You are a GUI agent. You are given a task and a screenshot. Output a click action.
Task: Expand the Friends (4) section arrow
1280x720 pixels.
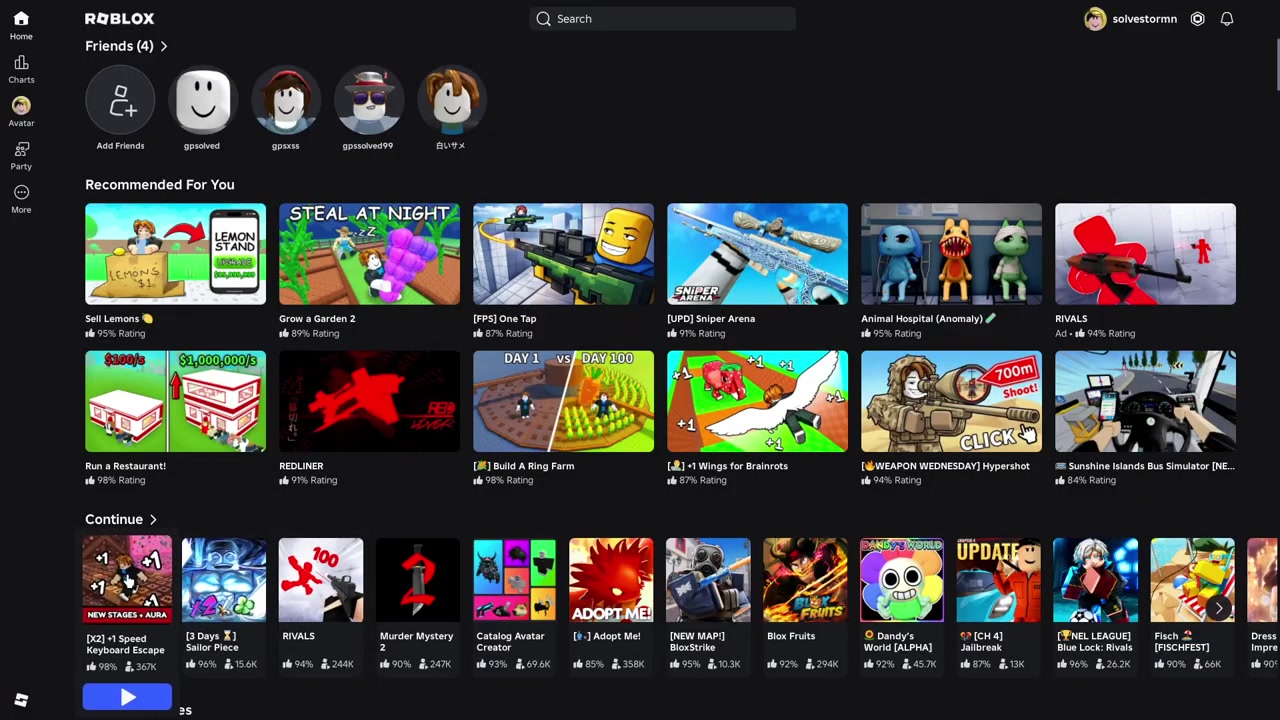tap(163, 46)
